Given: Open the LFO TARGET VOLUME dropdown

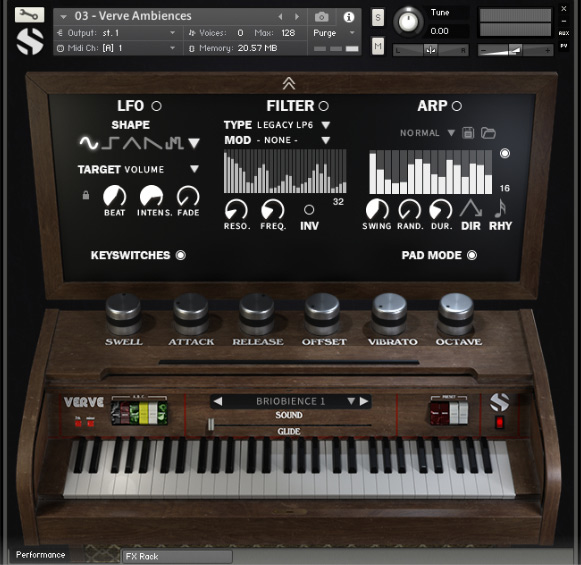Looking at the screenshot, I should tap(194, 169).
